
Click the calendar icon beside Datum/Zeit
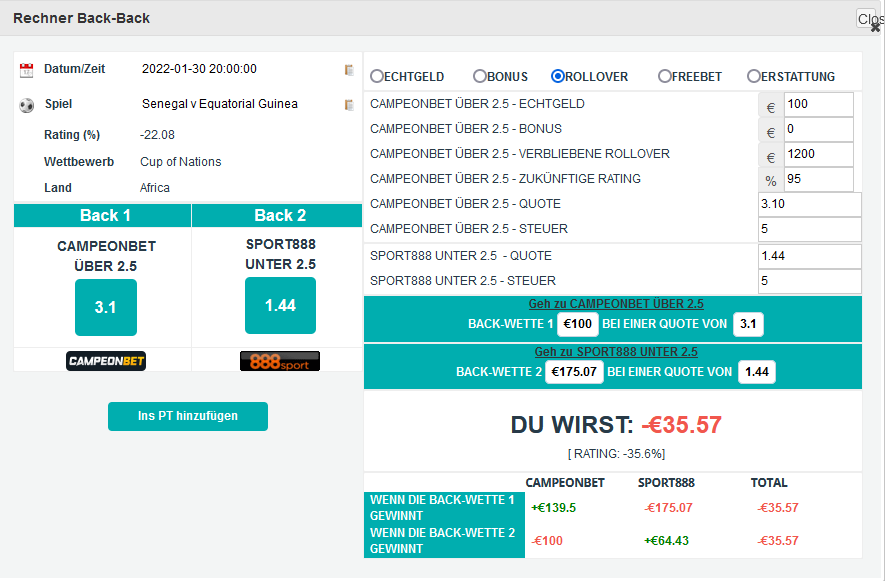pos(27,70)
